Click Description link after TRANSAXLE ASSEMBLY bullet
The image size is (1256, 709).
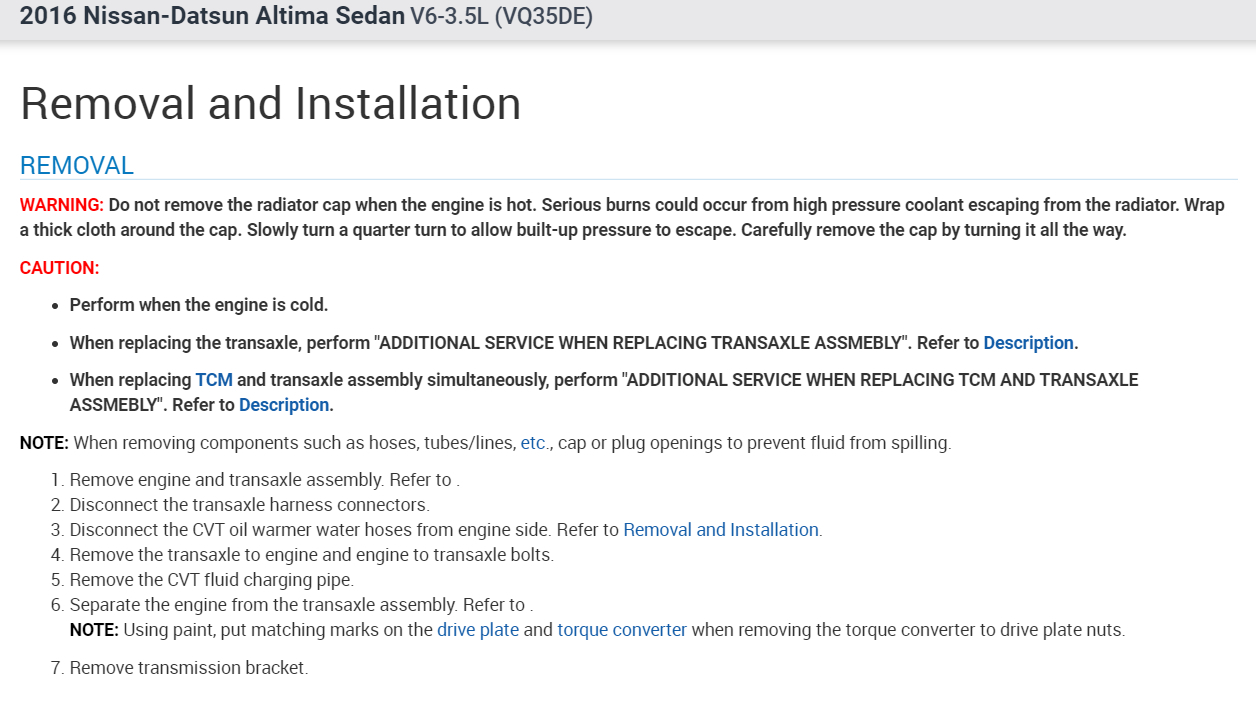(x=1028, y=343)
